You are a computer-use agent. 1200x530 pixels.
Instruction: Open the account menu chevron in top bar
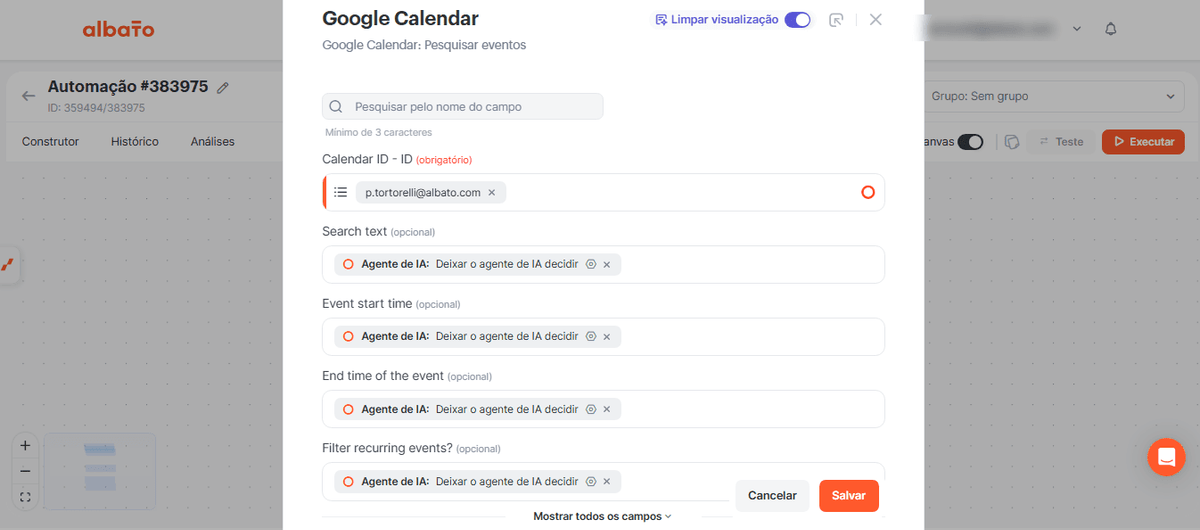click(x=1077, y=29)
